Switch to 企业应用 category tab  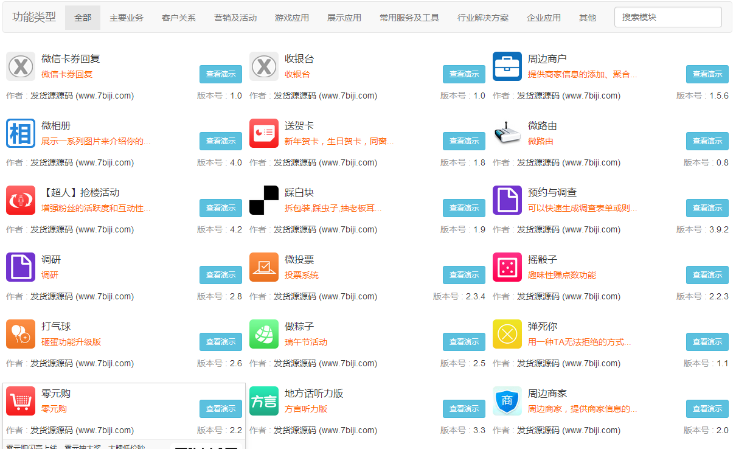tap(543, 18)
